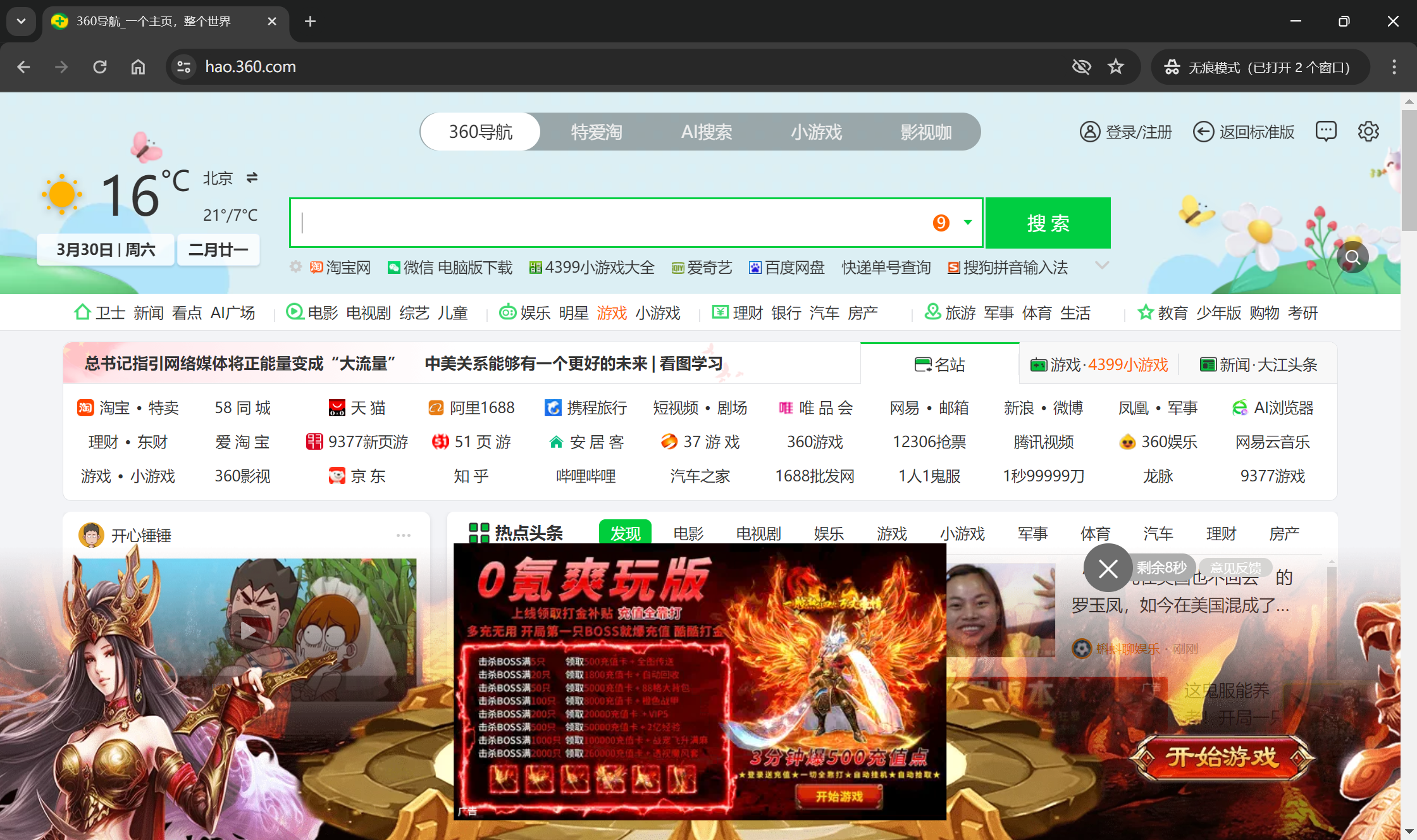1417x840 pixels.
Task: Open the 中美关系能够有一个更好的未来 headline
Action: [x=574, y=363]
